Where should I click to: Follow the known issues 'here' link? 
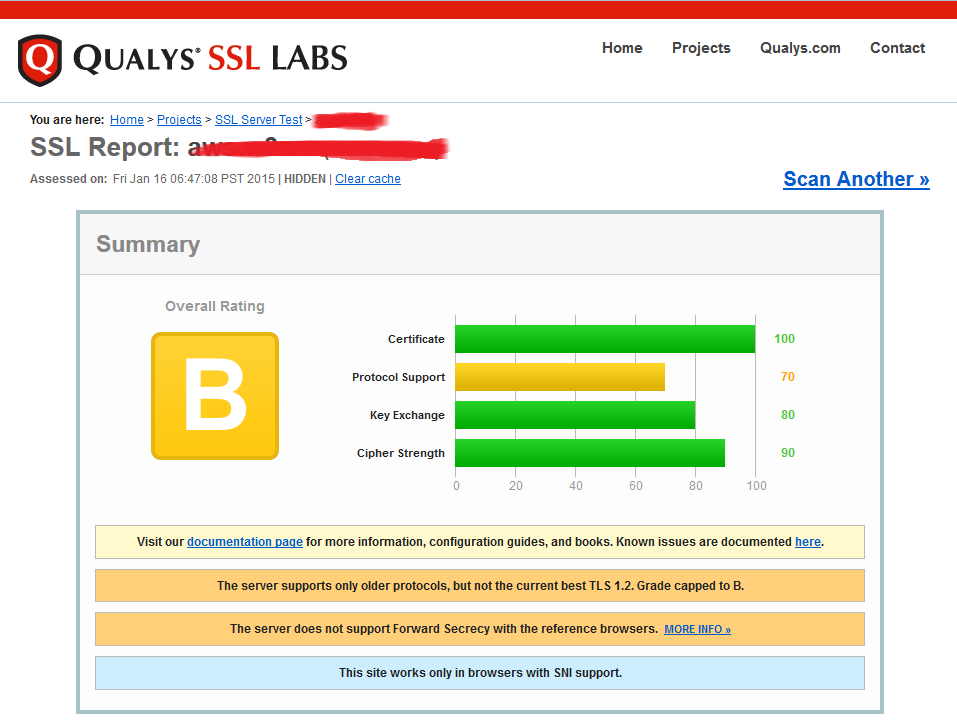[807, 542]
